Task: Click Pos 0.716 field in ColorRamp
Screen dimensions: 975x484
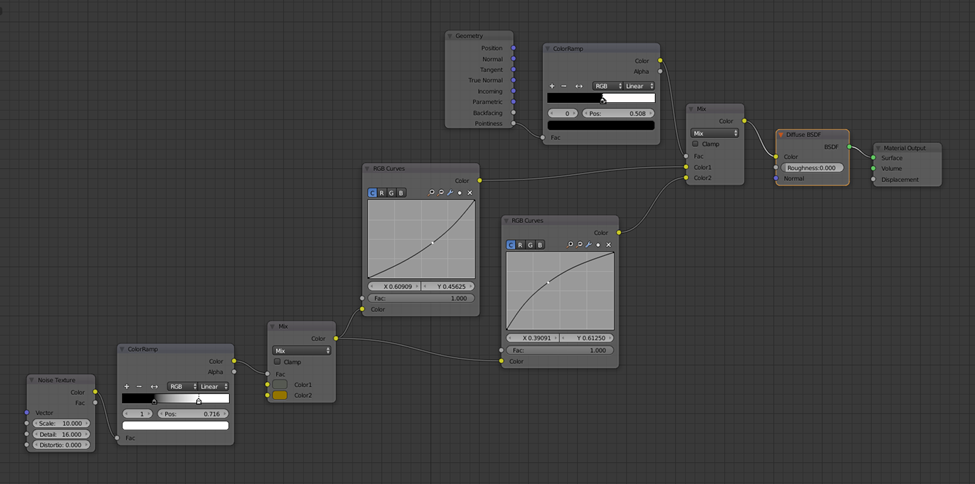Action: point(193,414)
